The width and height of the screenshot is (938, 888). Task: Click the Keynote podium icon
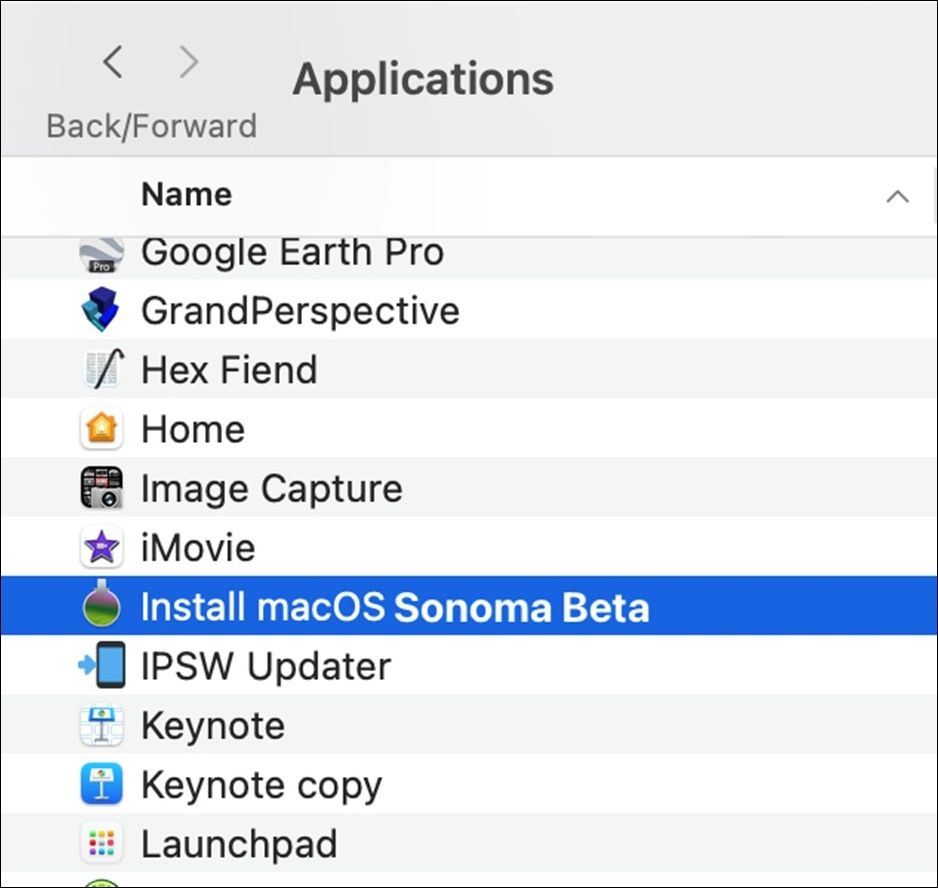coord(101,726)
